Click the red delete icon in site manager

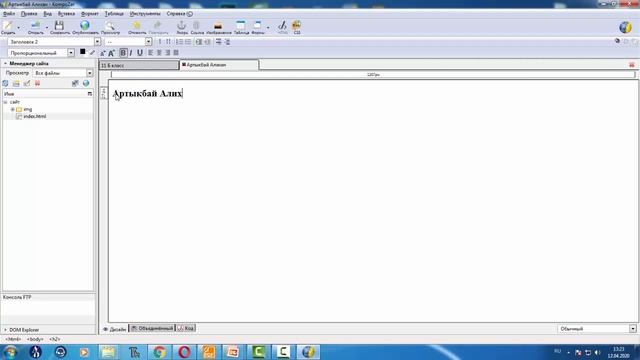click(38, 84)
